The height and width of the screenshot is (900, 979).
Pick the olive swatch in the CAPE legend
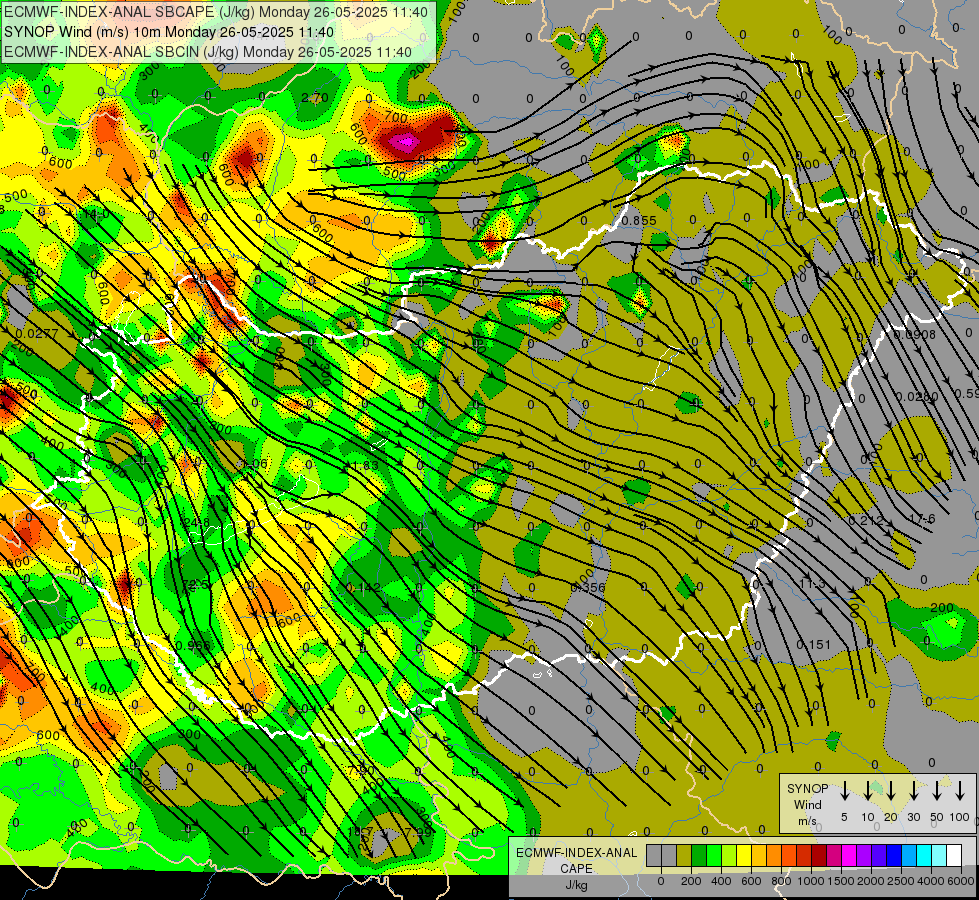coord(684,855)
